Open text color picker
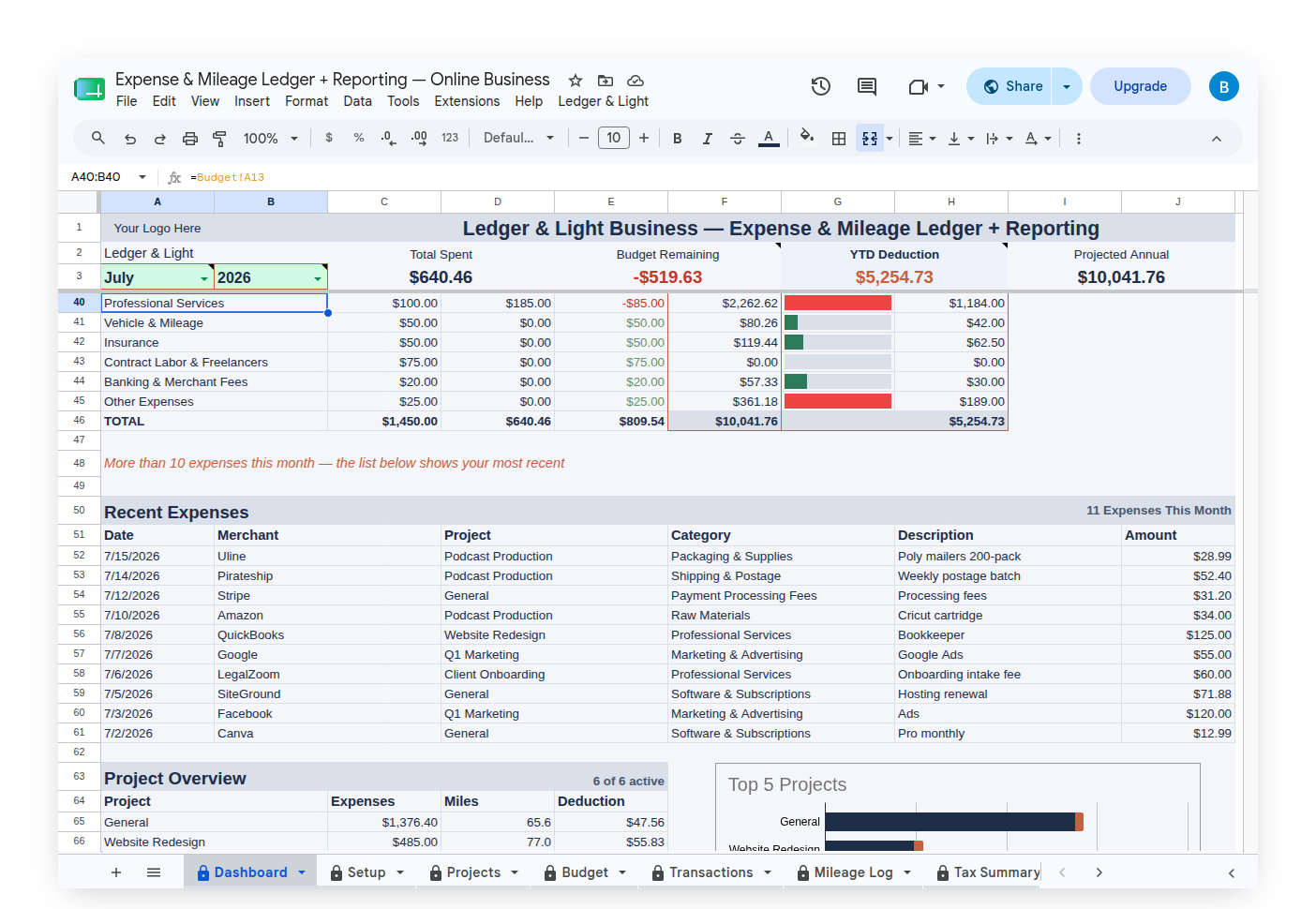The image size is (1316, 909). [x=769, y=139]
